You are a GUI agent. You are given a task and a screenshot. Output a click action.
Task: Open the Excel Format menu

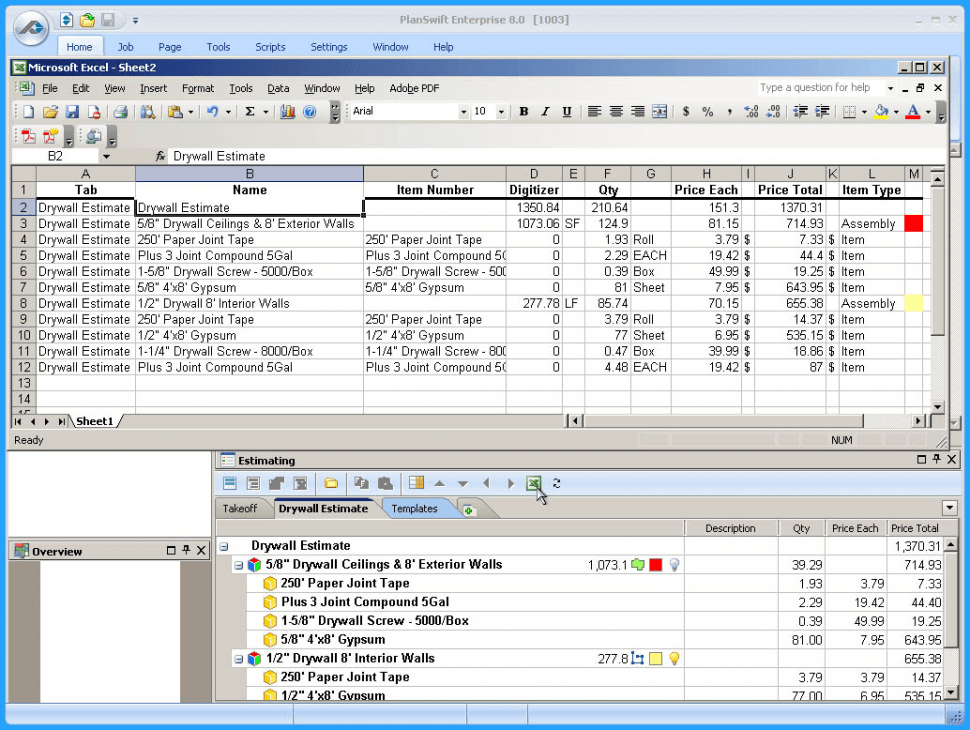click(198, 88)
